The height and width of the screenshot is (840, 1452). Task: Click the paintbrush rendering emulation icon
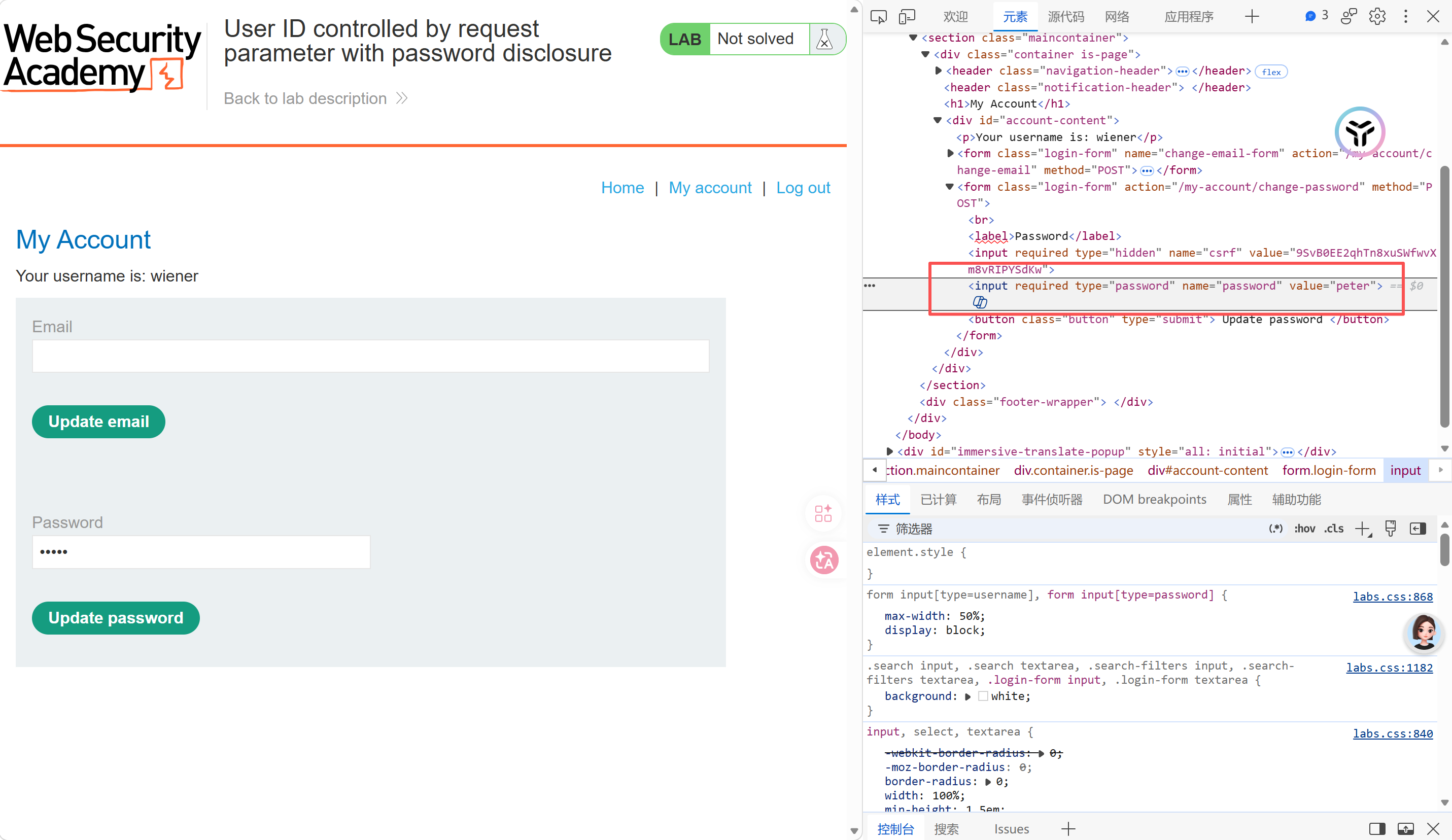[x=1390, y=529]
